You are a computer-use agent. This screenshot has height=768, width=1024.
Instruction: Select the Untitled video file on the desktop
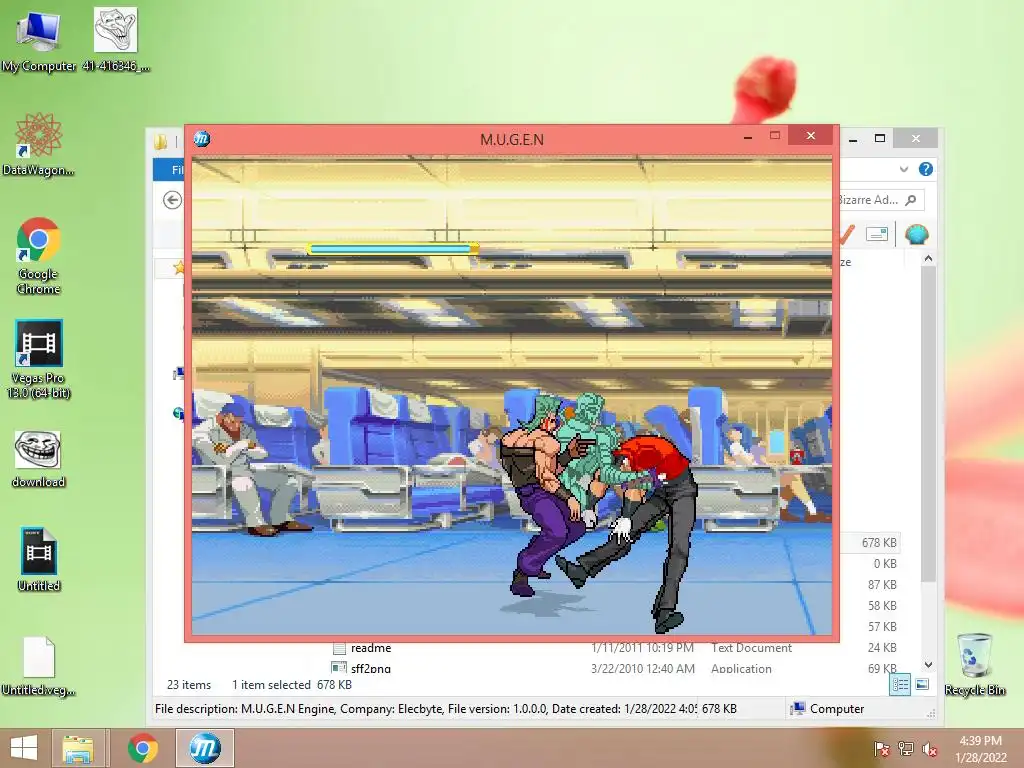39,560
